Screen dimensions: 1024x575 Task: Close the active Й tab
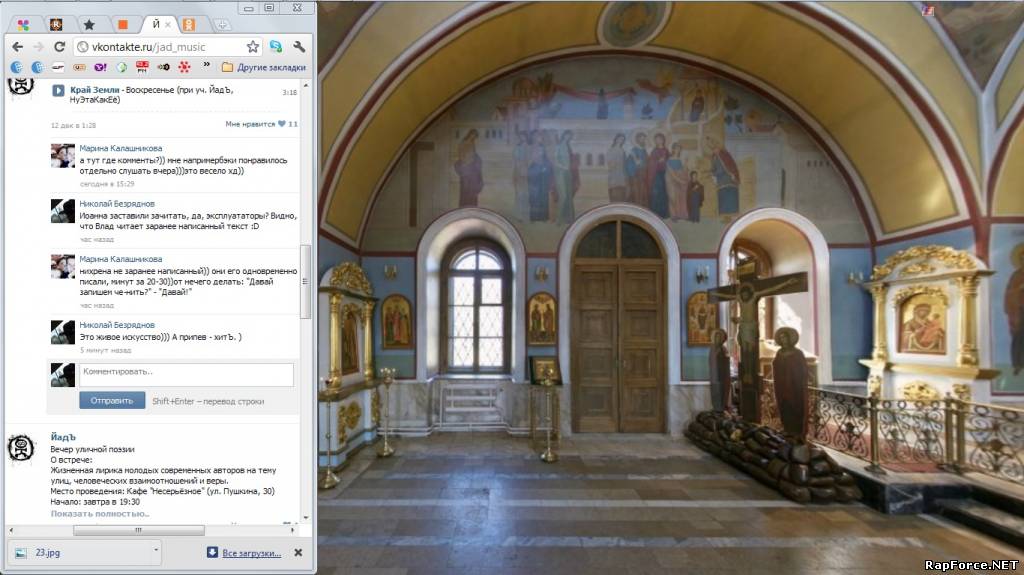(168, 25)
